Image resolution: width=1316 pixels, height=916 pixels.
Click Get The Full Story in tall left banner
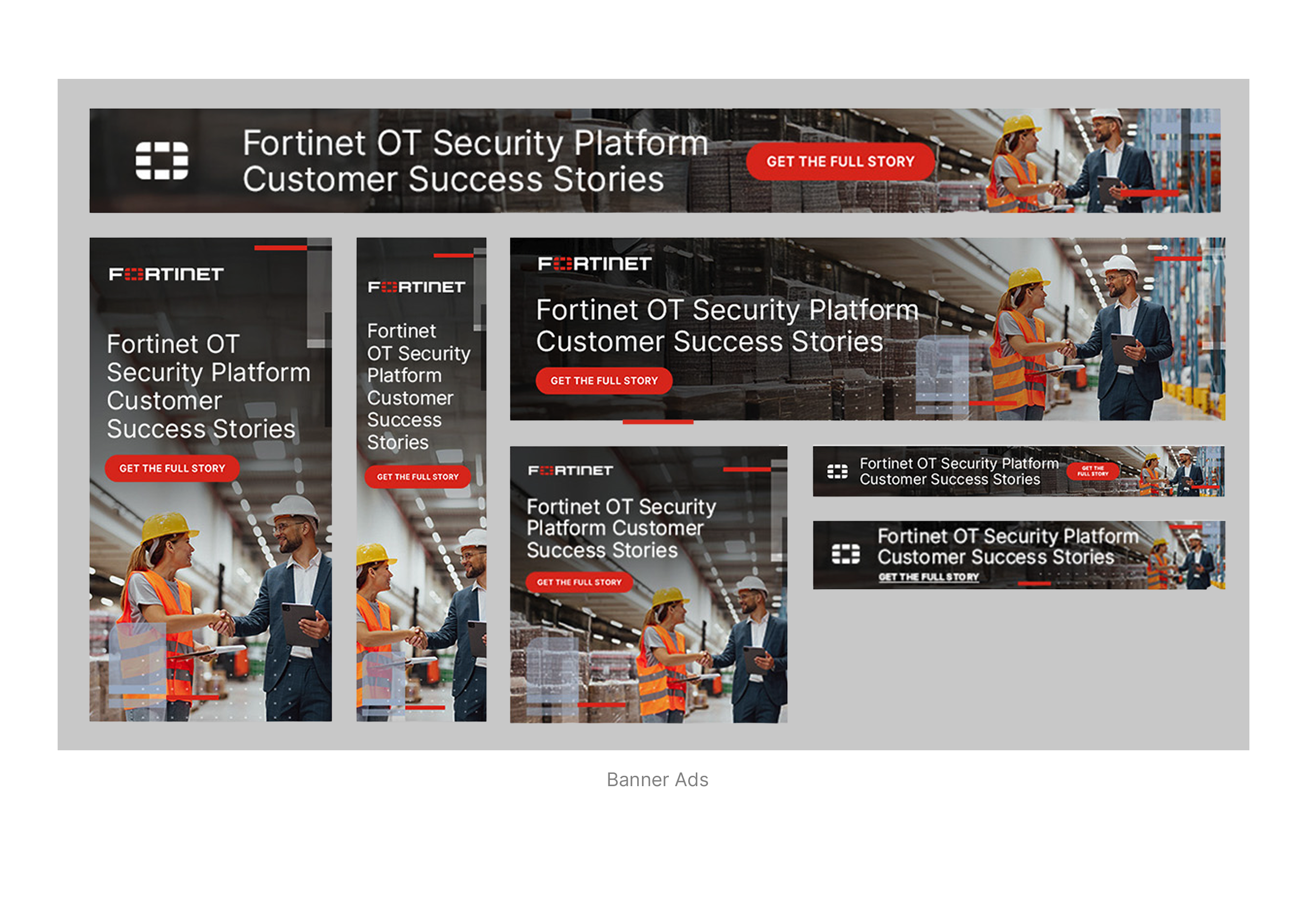pyautogui.click(x=172, y=468)
